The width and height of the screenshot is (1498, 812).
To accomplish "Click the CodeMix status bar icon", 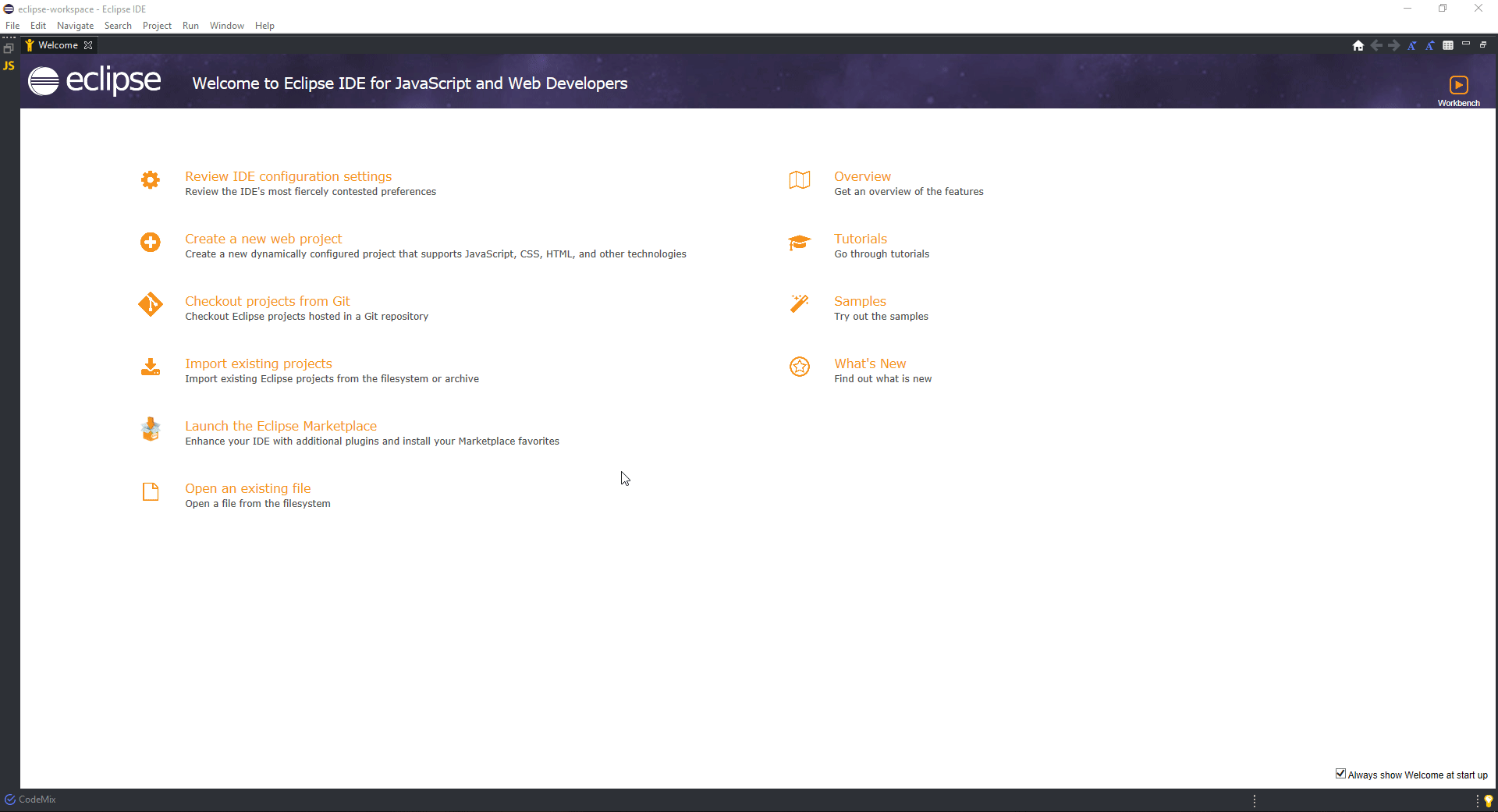I will pyautogui.click(x=10, y=800).
